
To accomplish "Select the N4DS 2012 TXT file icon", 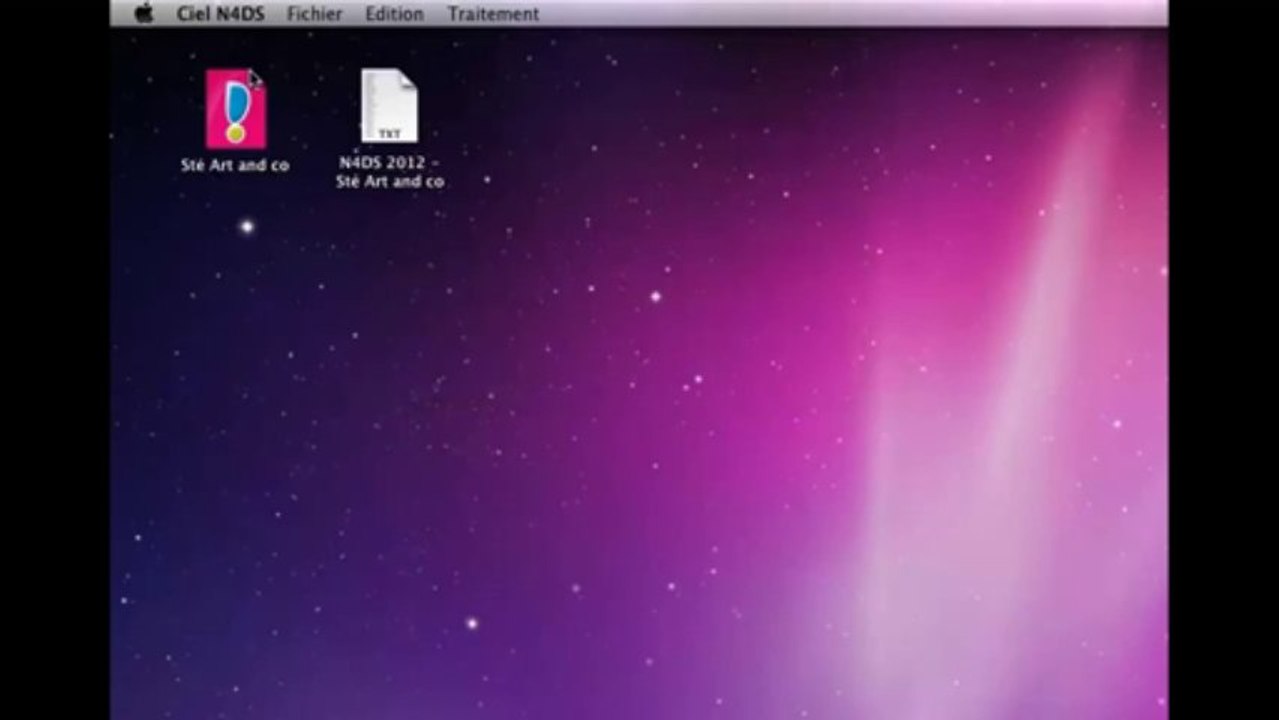I will [389, 106].
